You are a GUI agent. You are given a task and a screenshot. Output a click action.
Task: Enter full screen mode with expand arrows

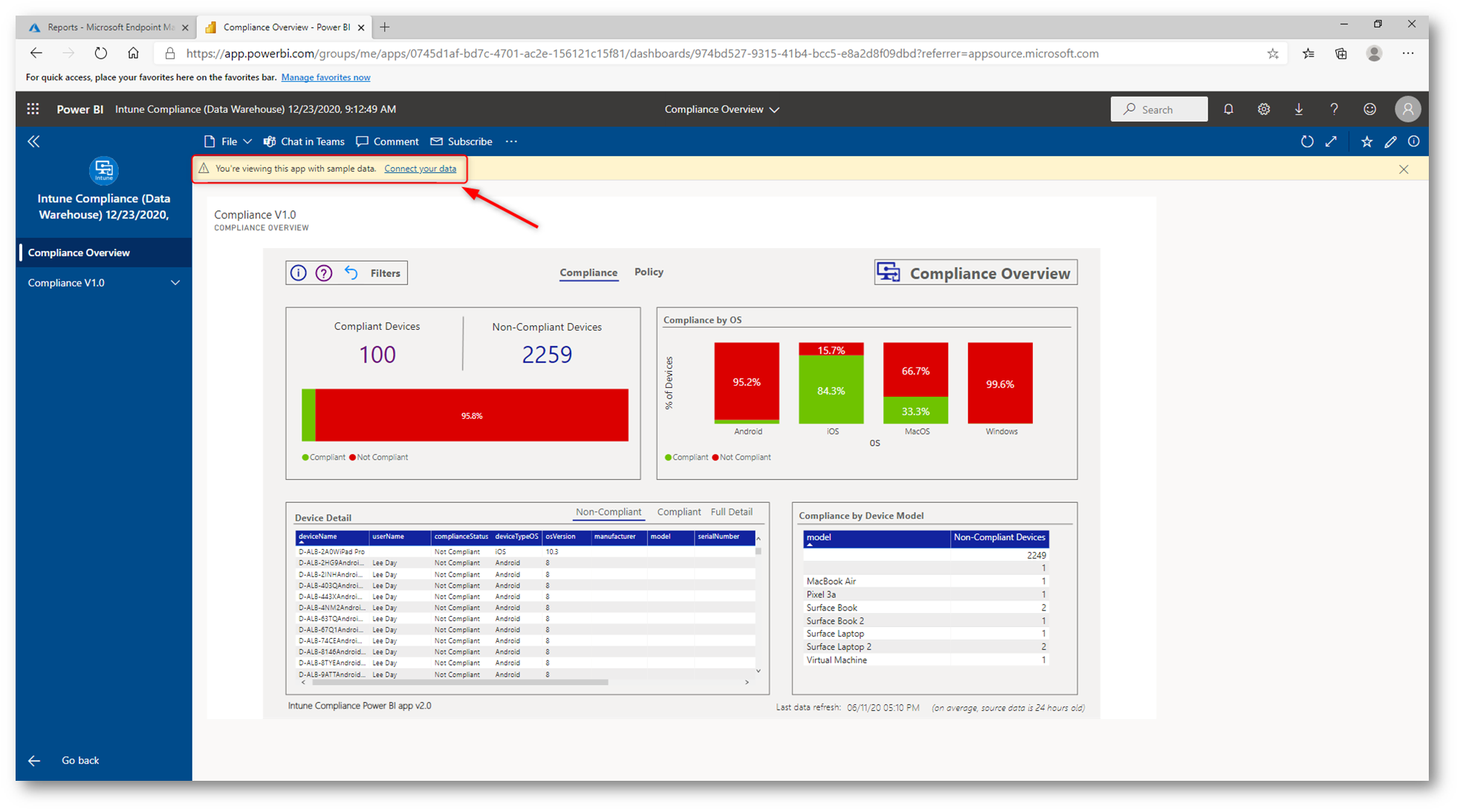1331,141
